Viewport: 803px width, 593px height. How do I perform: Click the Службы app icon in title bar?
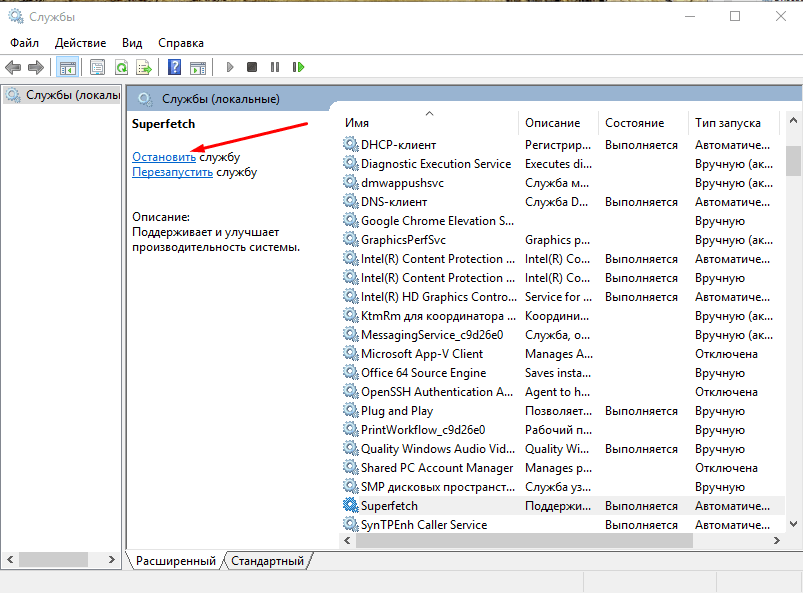coord(16,16)
